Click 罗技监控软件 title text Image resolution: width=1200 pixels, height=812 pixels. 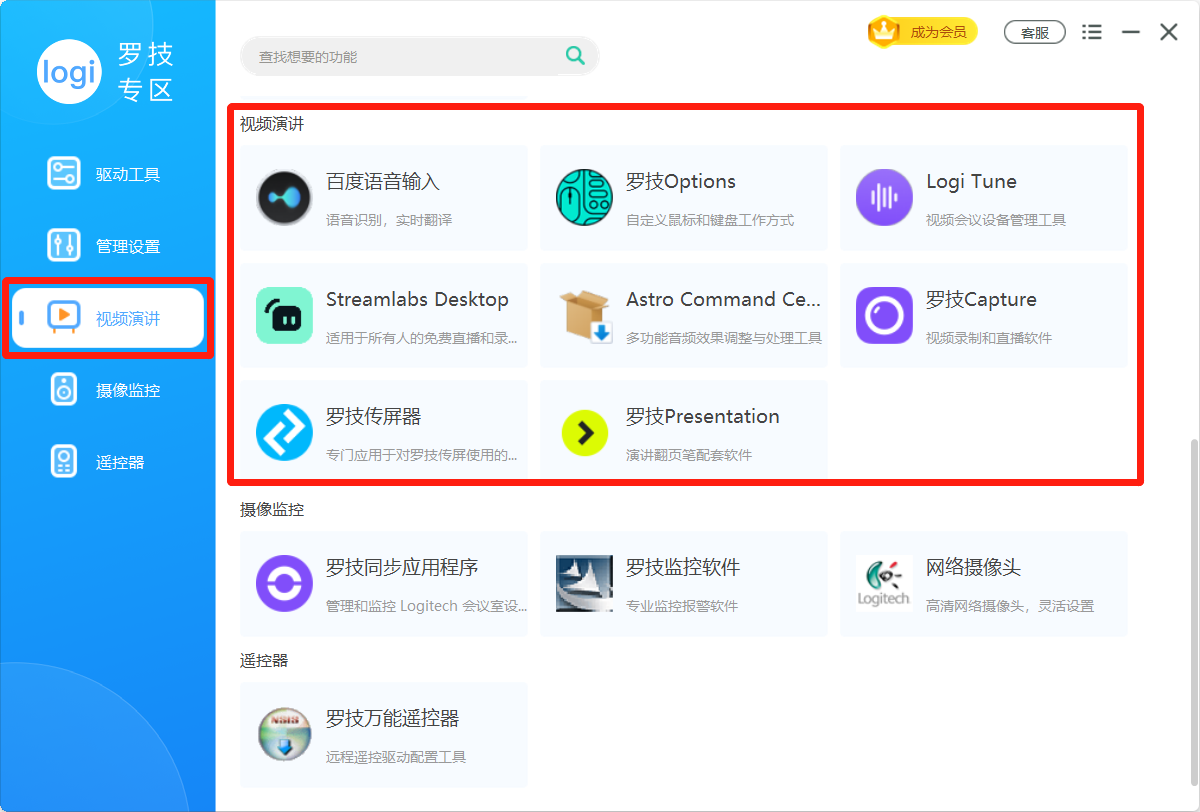683,568
